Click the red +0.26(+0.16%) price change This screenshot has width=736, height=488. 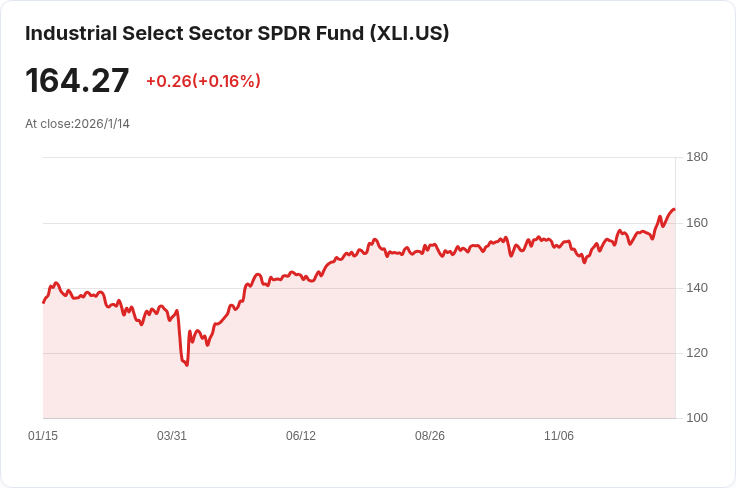pos(203,81)
